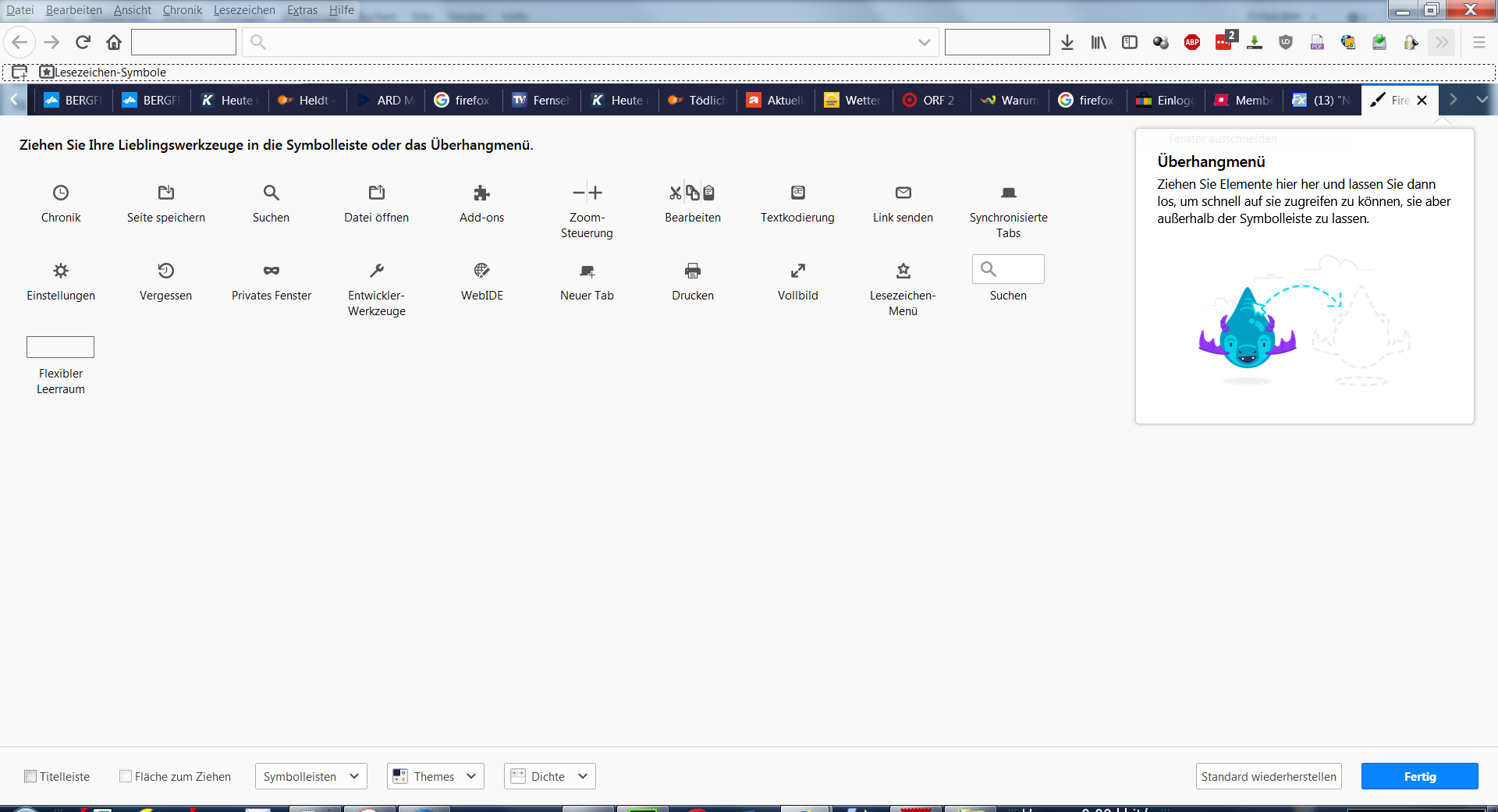The height and width of the screenshot is (812, 1498).
Task: Click the purple PDF toolbar icon
Action: click(x=1317, y=42)
